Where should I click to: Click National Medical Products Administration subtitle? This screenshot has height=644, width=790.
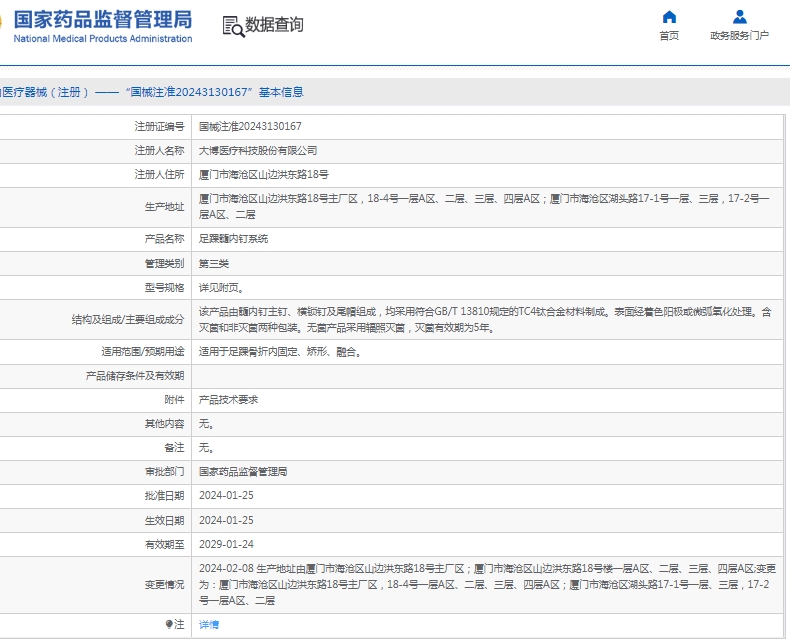[103, 38]
